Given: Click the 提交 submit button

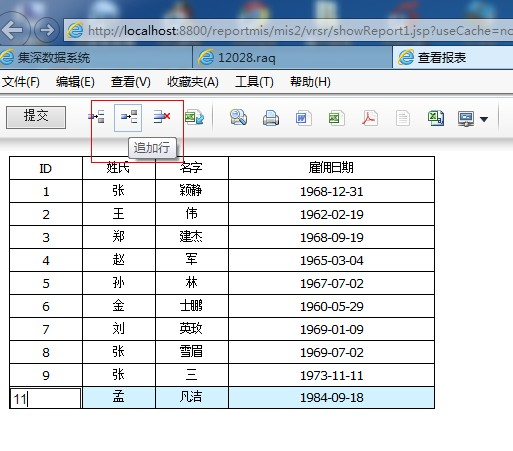Looking at the screenshot, I should (x=36, y=117).
